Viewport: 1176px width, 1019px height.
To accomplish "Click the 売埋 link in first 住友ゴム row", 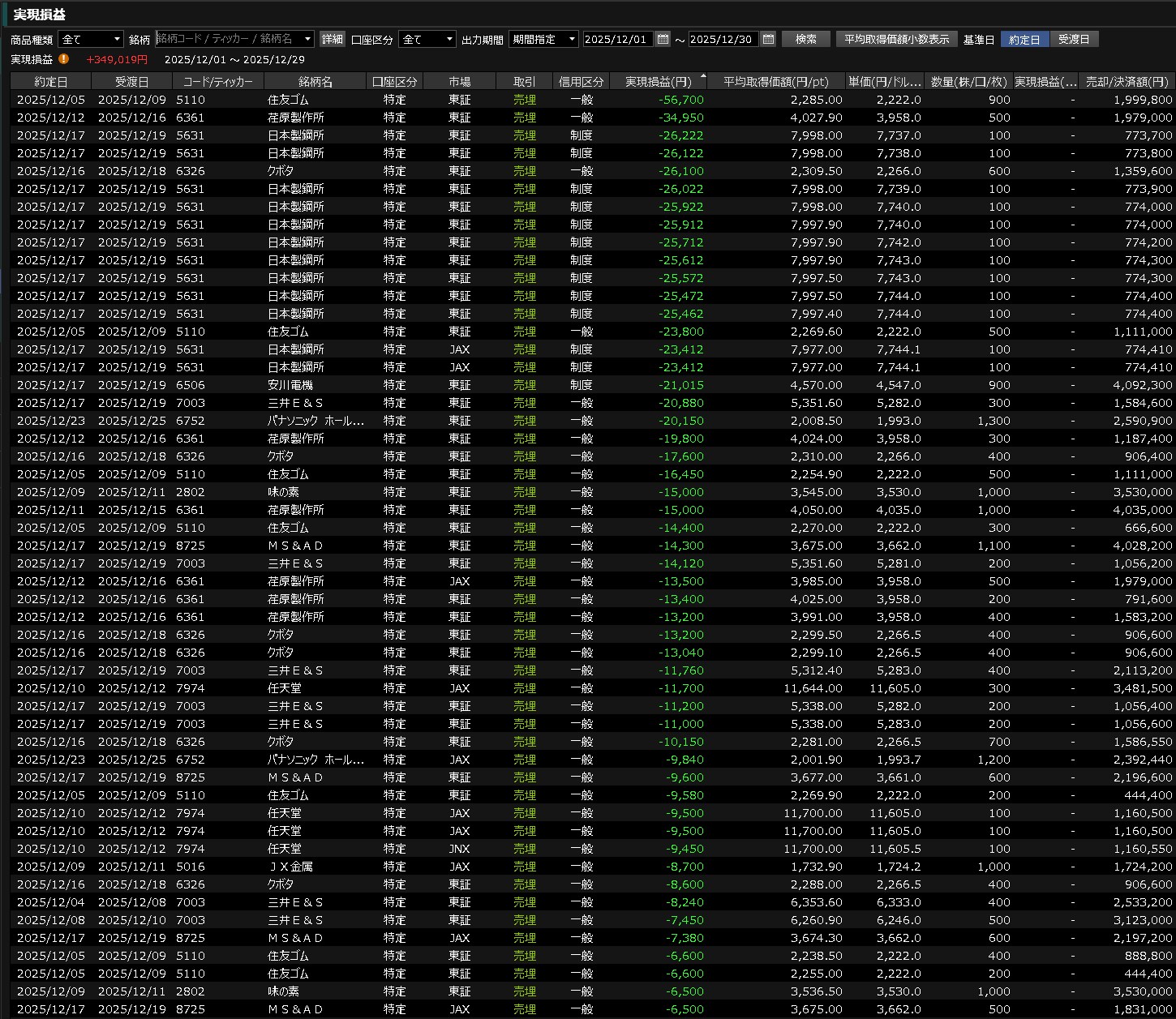I will [x=525, y=100].
